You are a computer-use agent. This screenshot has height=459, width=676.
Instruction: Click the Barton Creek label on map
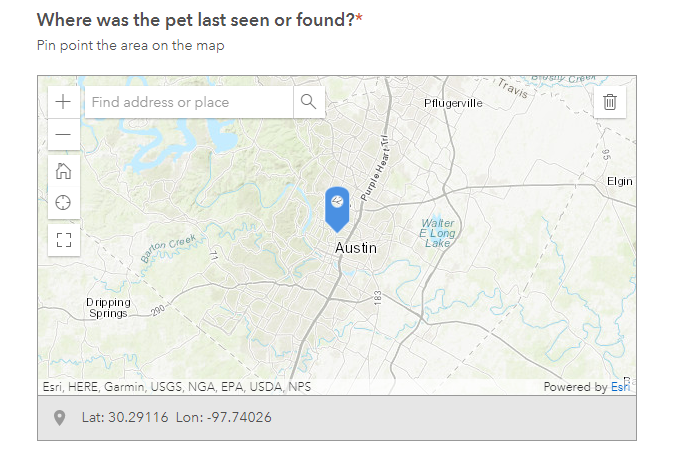pyautogui.click(x=169, y=248)
